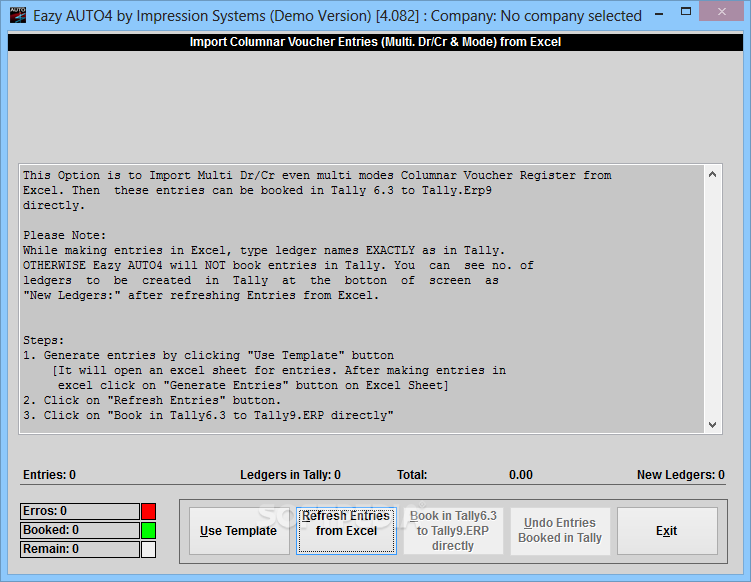This screenshot has height=582, width=751.
Task: Click step 3 'Book in Tally6.3 to Tally9.ERP directly' line
Action: click(x=208, y=415)
